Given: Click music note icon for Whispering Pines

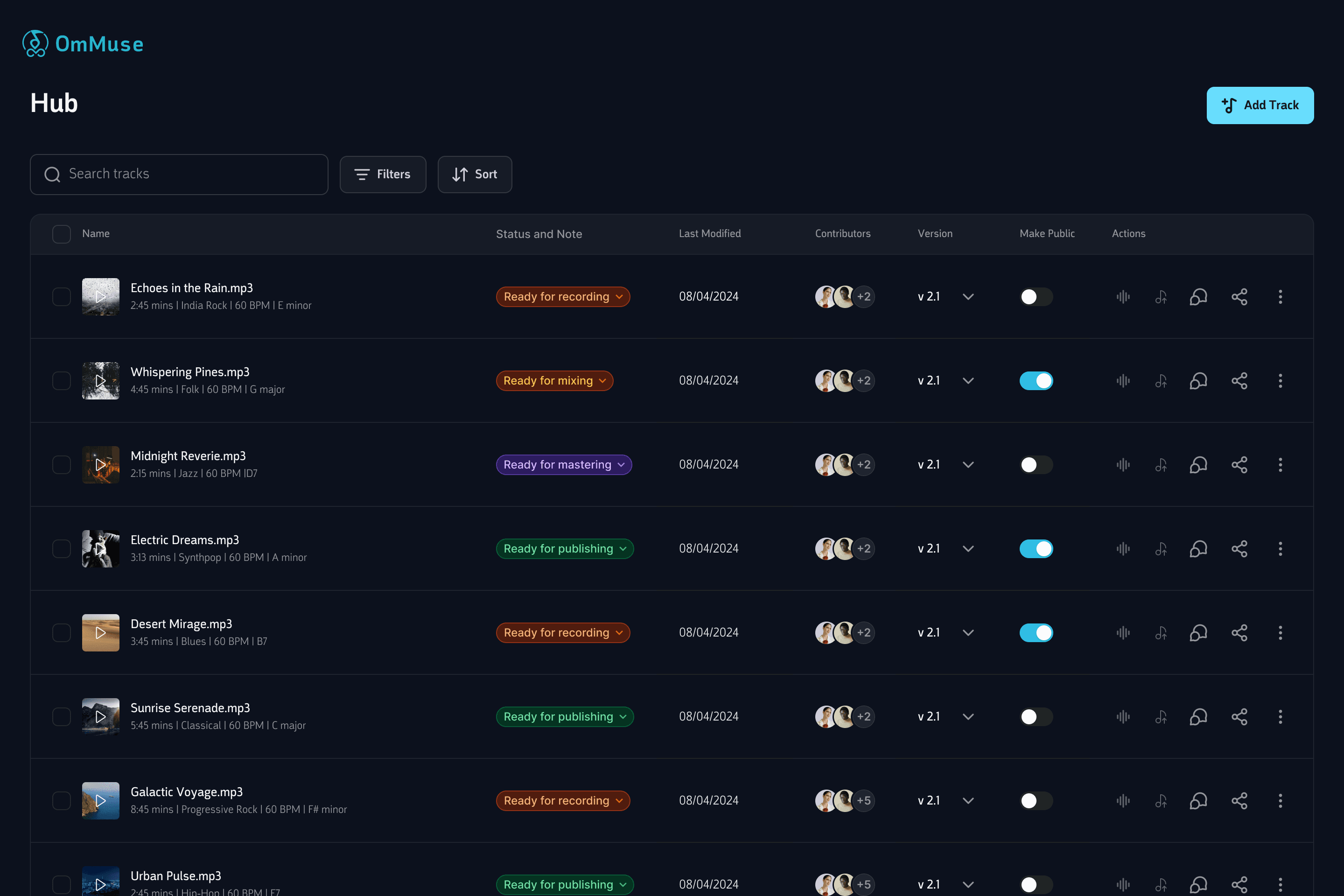Looking at the screenshot, I should tap(1161, 381).
